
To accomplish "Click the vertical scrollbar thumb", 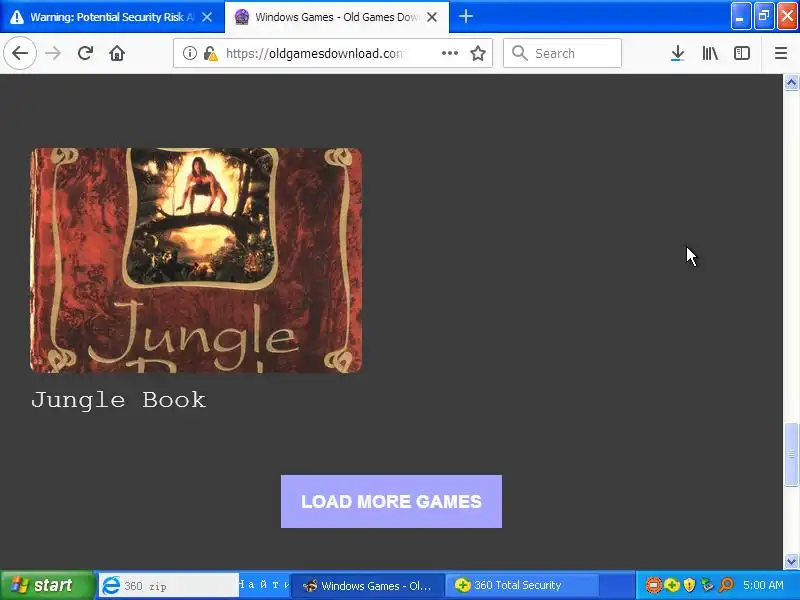I will [x=791, y=454].
